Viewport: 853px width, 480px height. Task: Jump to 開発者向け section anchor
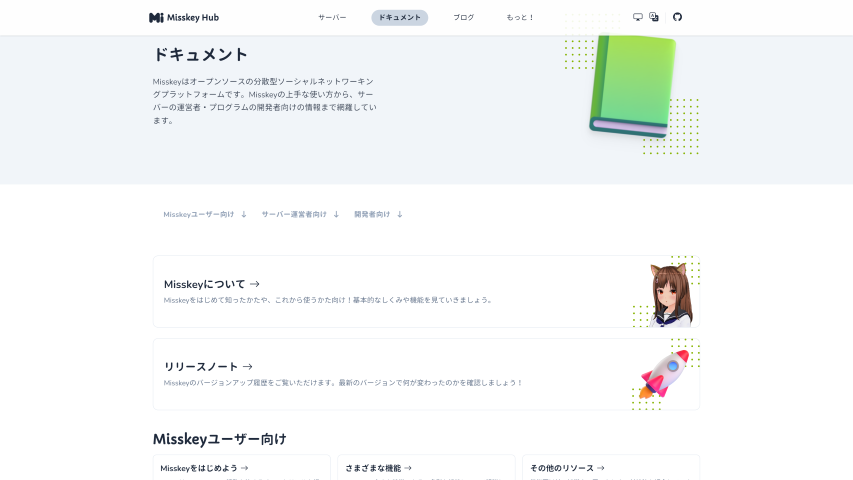tap(379, 214)
